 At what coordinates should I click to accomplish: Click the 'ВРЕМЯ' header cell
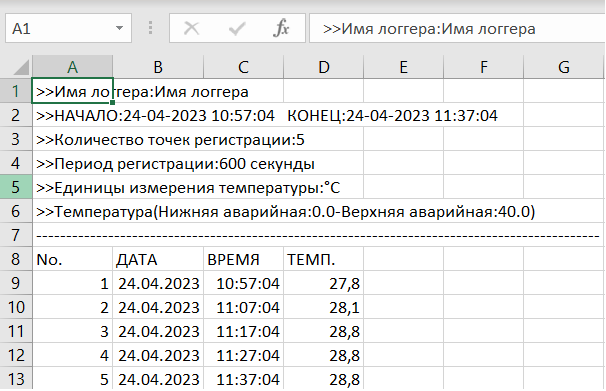pyautogui.click(x=243, y=259)
